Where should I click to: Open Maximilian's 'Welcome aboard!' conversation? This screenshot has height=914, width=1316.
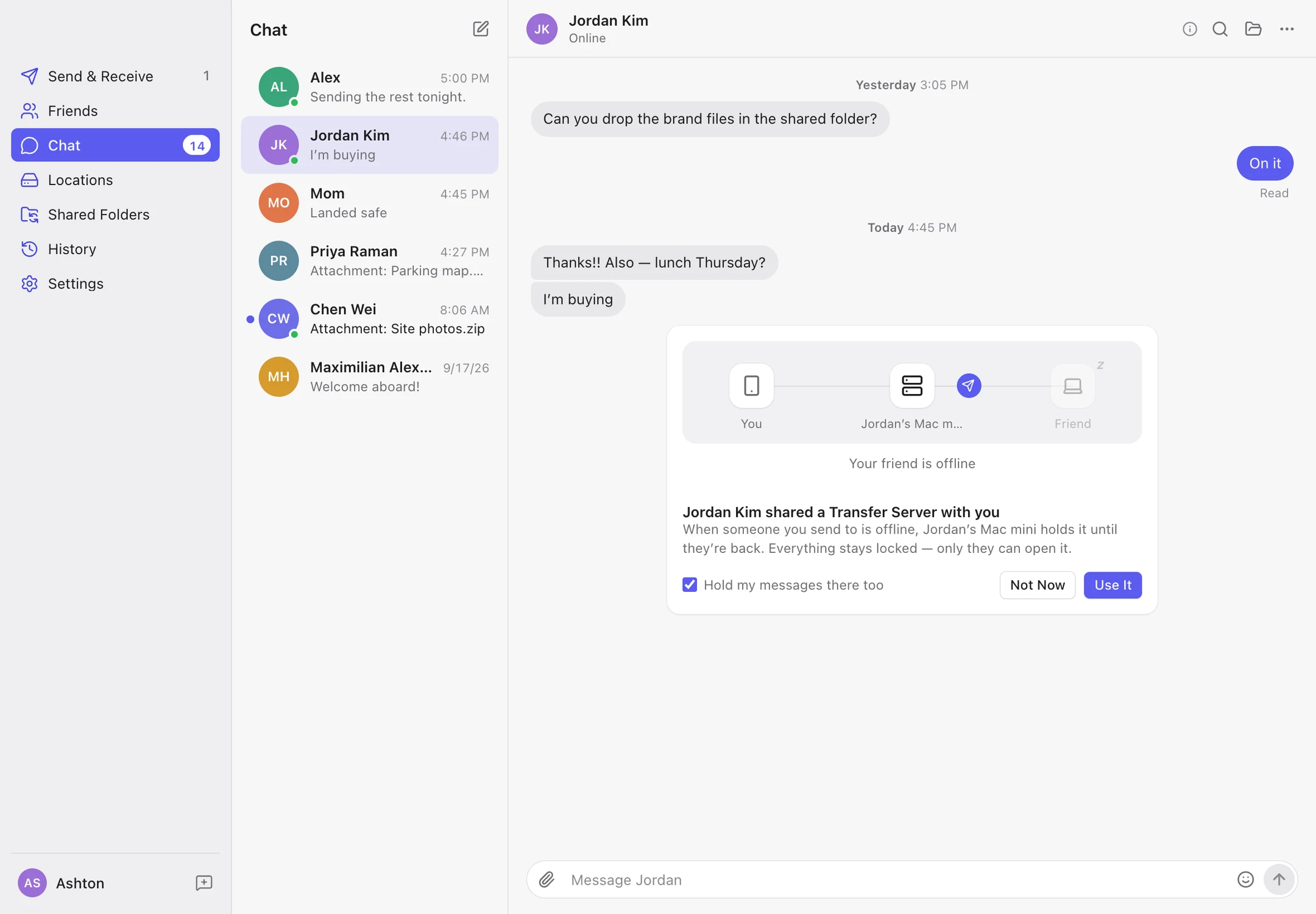tap(369, 376)
